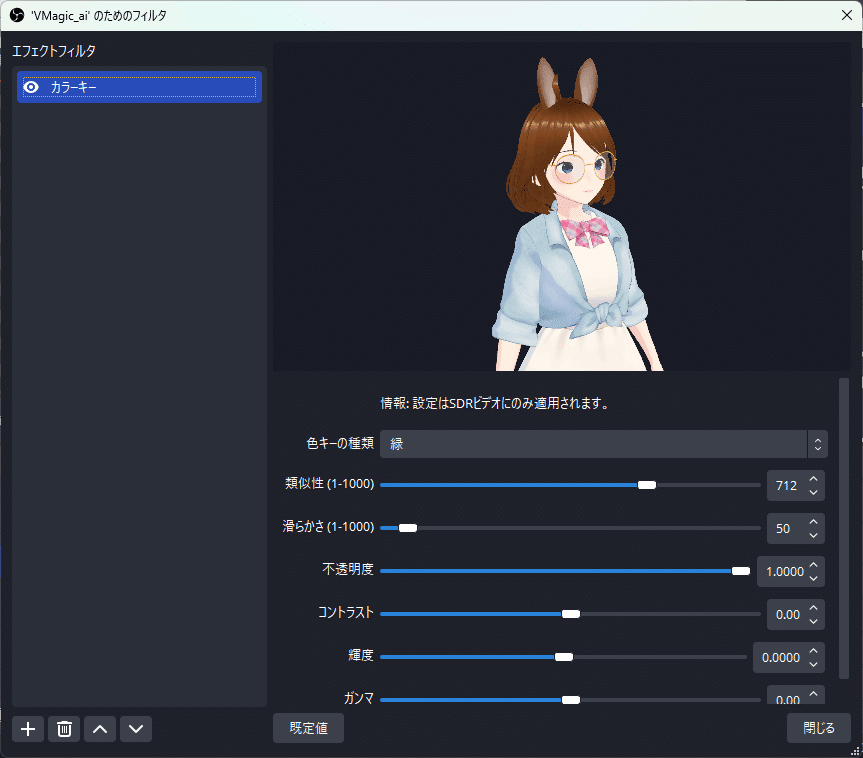The height and width of the screenshot is (758, 863).
Task: Click the trash icon to delete filter
Action: tap(64, 729)
